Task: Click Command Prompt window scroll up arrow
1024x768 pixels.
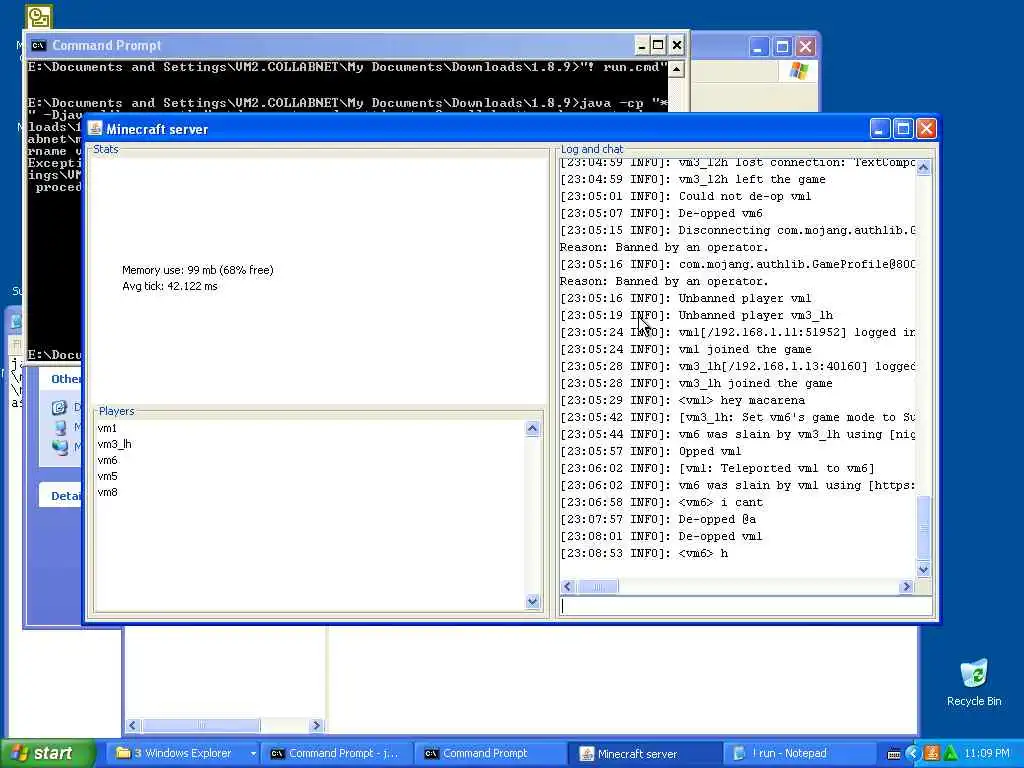Action: 676,69
